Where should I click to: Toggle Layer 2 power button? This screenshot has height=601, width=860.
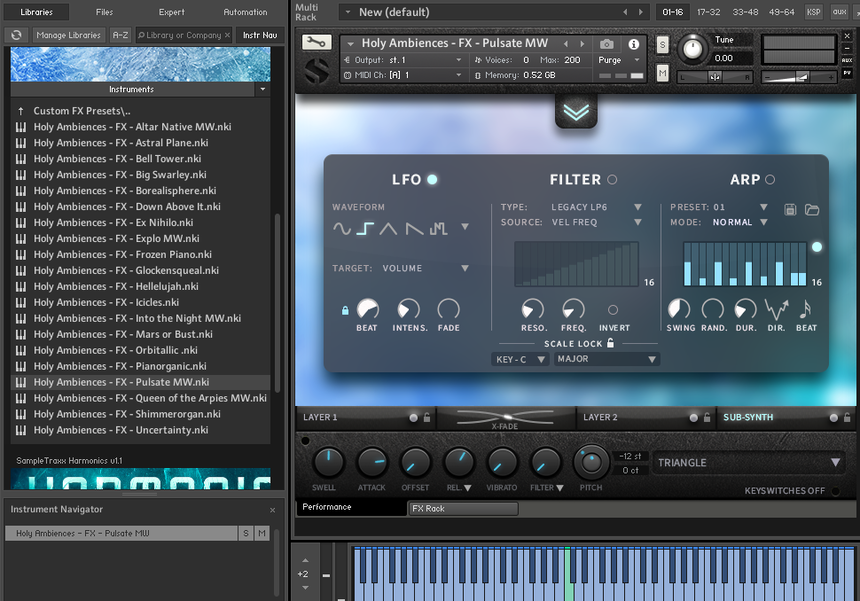(694, 418)
